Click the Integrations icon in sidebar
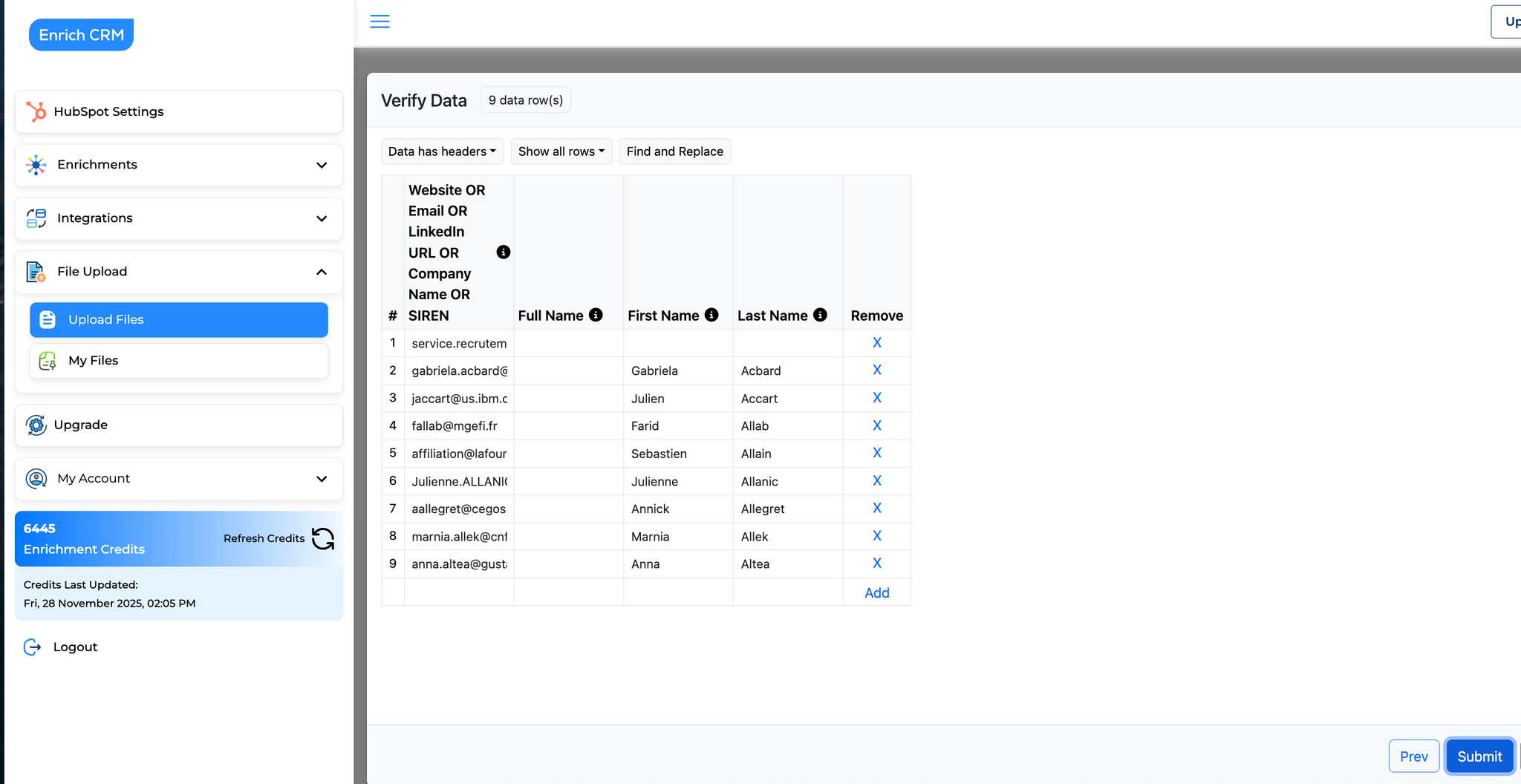The width and height of the screenshot is (1521, 784). (35, 218)
